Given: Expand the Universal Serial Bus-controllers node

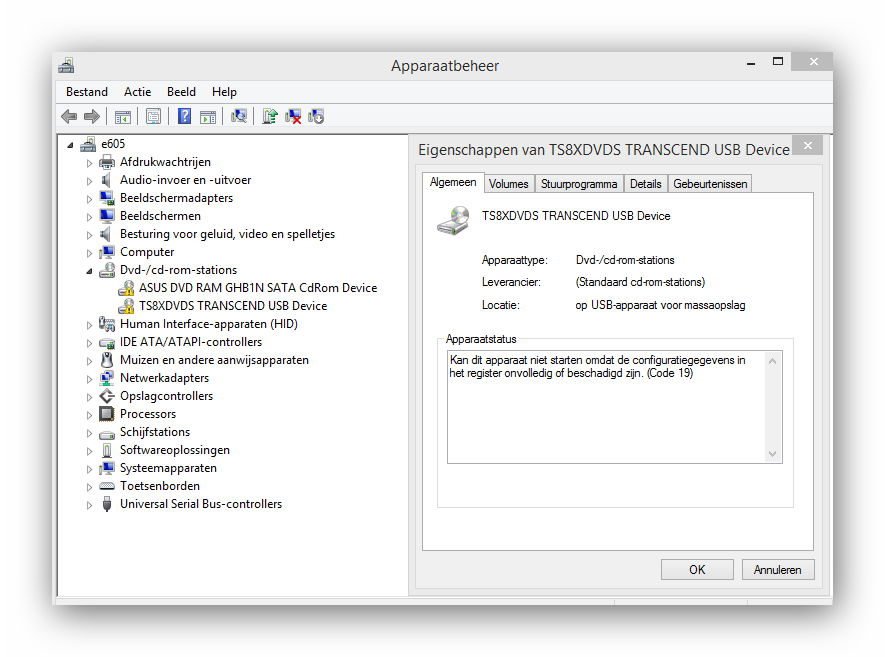Looking at the screenshot, I should pyautogui.click(x=89, y=505).
